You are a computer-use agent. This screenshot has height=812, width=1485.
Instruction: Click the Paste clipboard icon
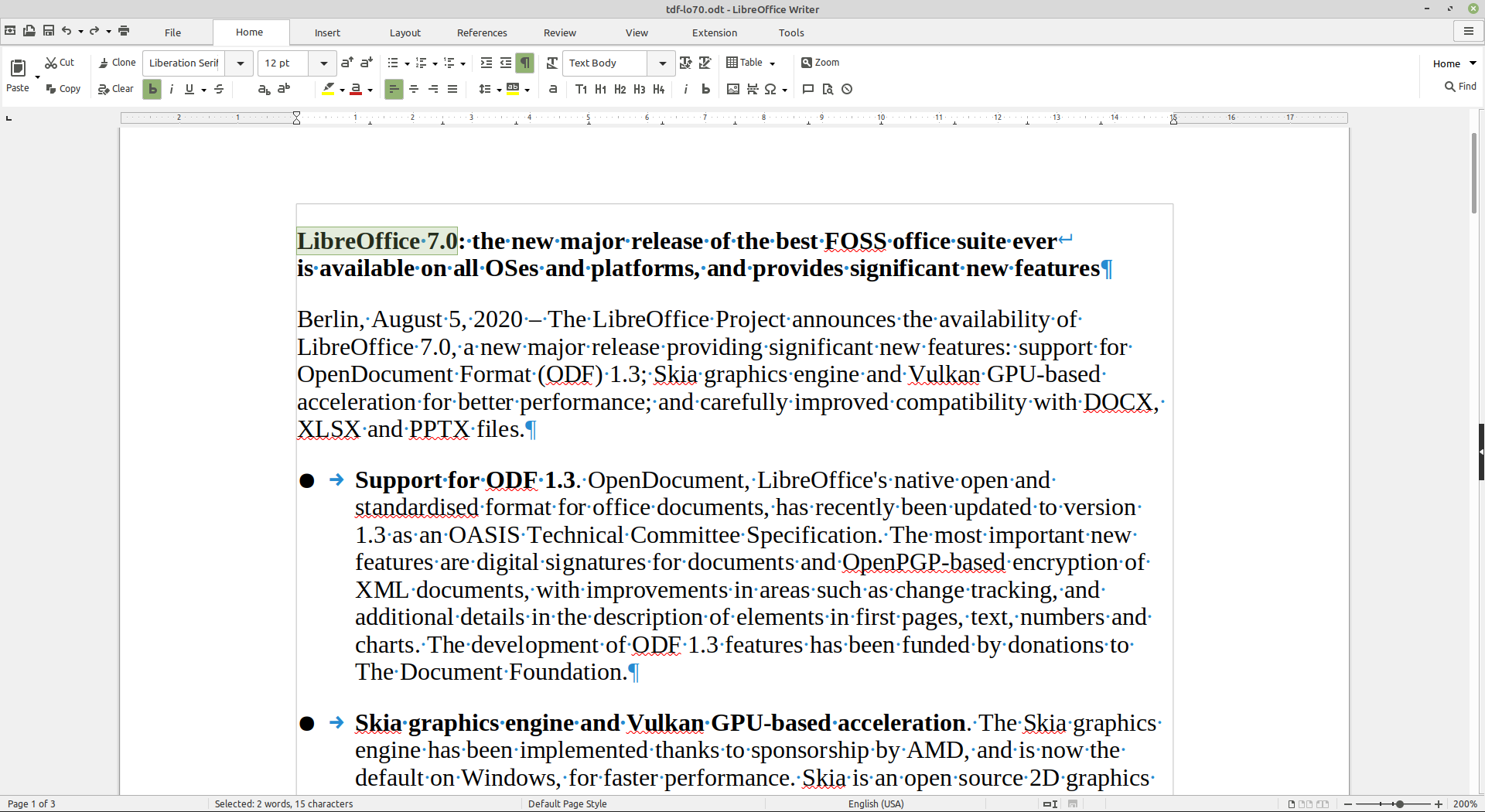[x=19, y=68]
